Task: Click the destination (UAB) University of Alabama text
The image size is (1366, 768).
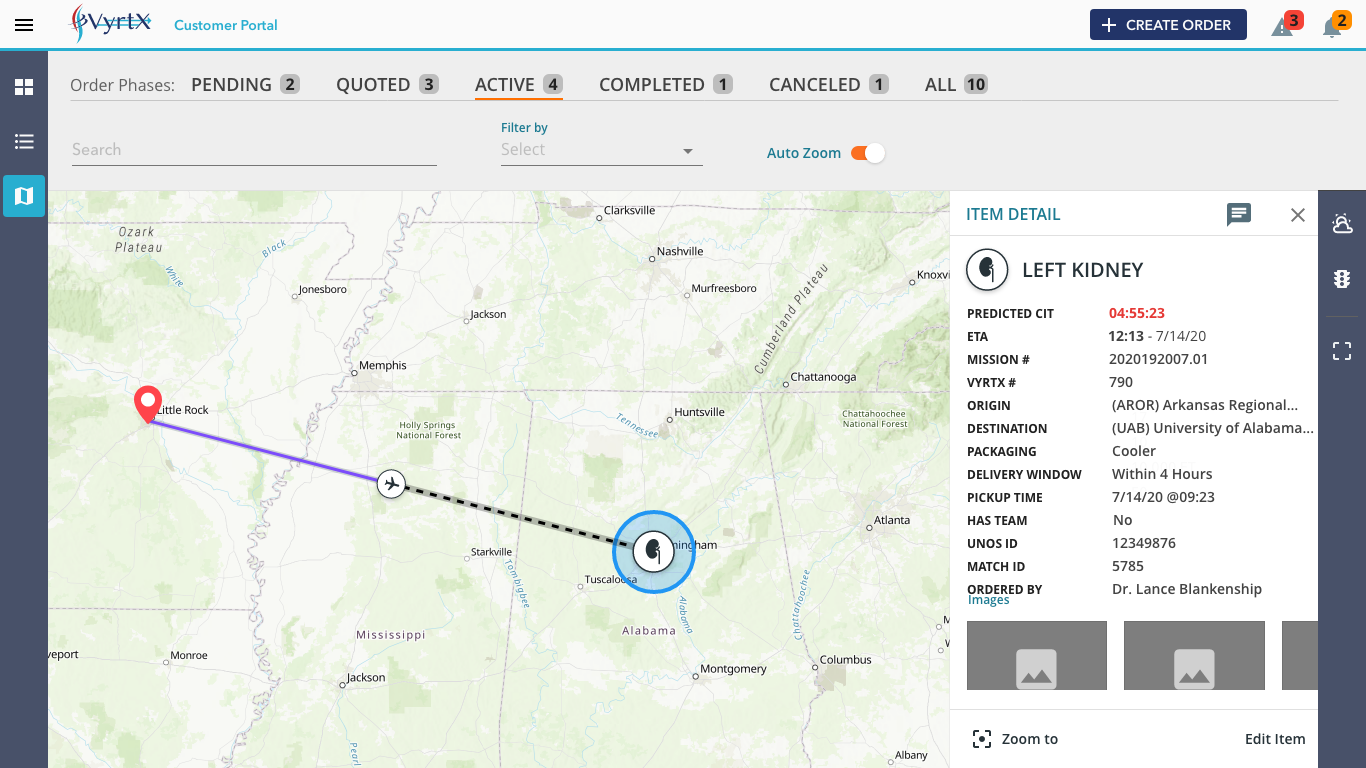Action: (1213, 428)
